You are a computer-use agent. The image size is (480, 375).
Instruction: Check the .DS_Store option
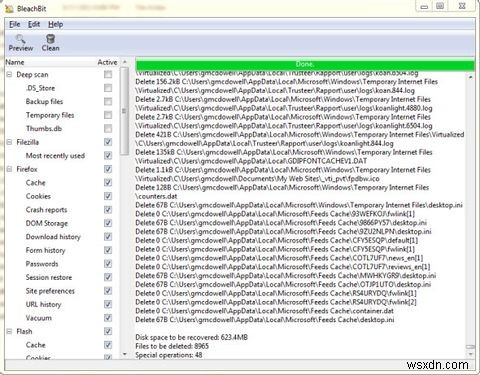[x=108, y=88]
